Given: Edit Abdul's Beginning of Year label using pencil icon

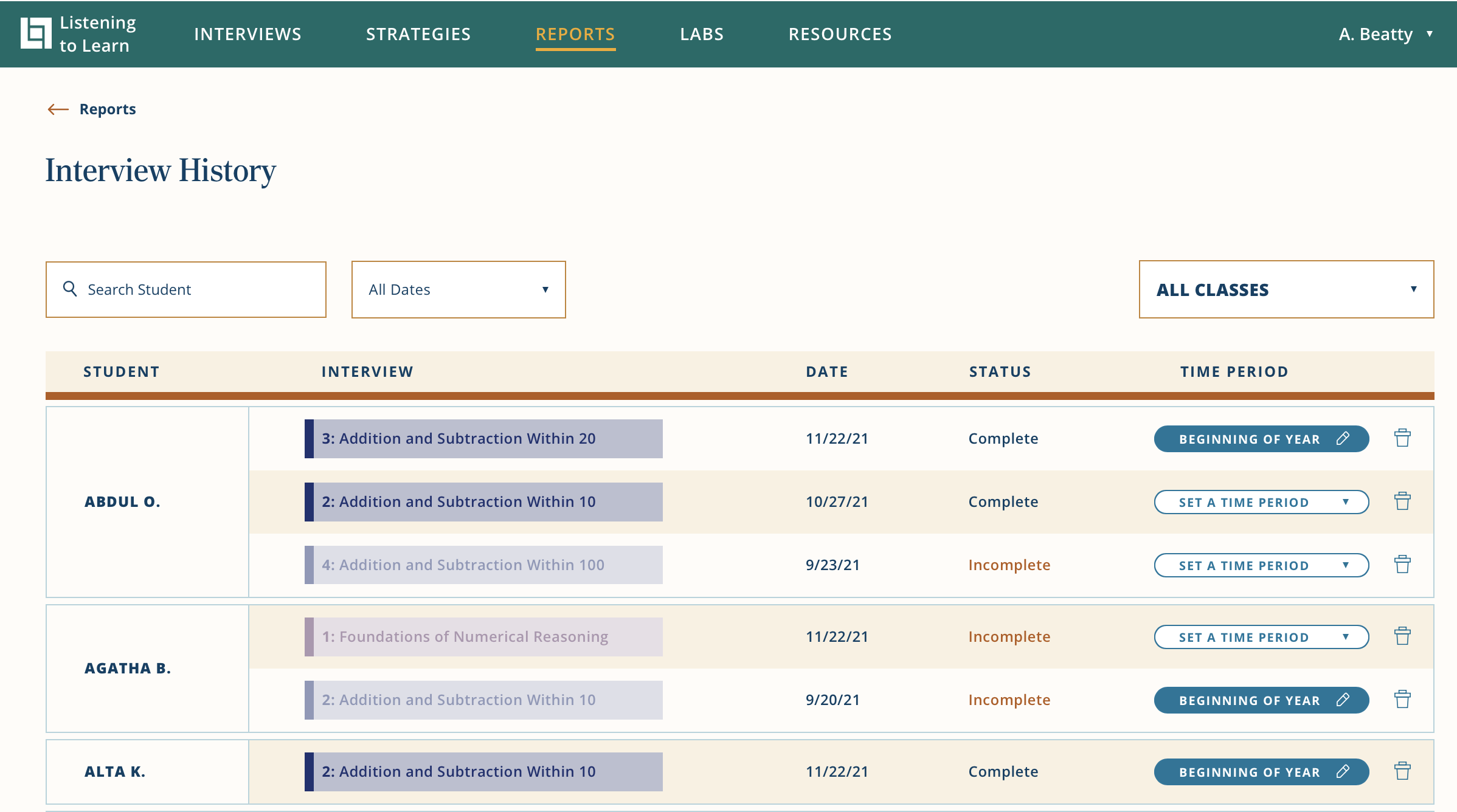Looking at the screenshot, I should [1343, 438].
